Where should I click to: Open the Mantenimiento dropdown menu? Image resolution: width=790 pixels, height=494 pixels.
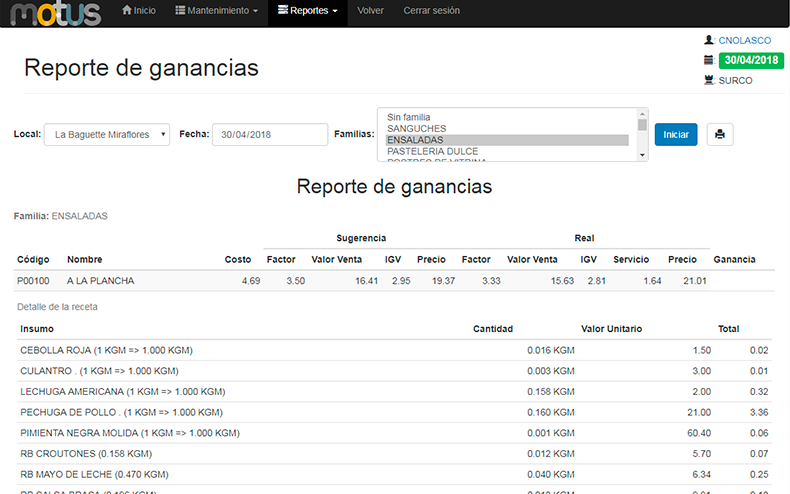click(x=216, y=11)
